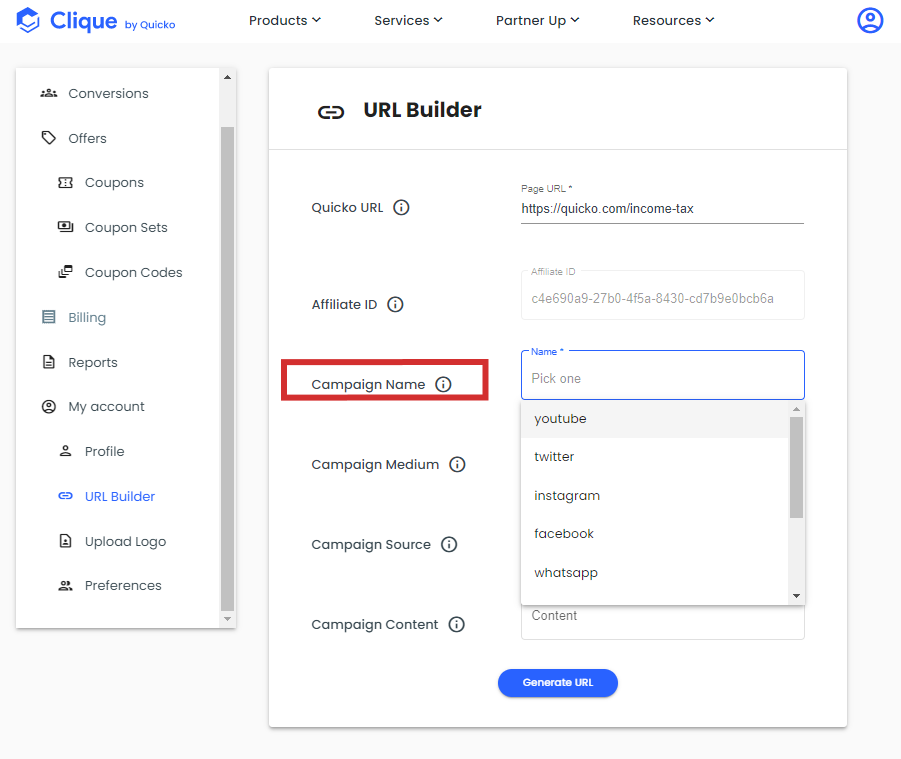Click the Upload Logo file icon
The image size is (901, 759).
(x=66, y=541)
